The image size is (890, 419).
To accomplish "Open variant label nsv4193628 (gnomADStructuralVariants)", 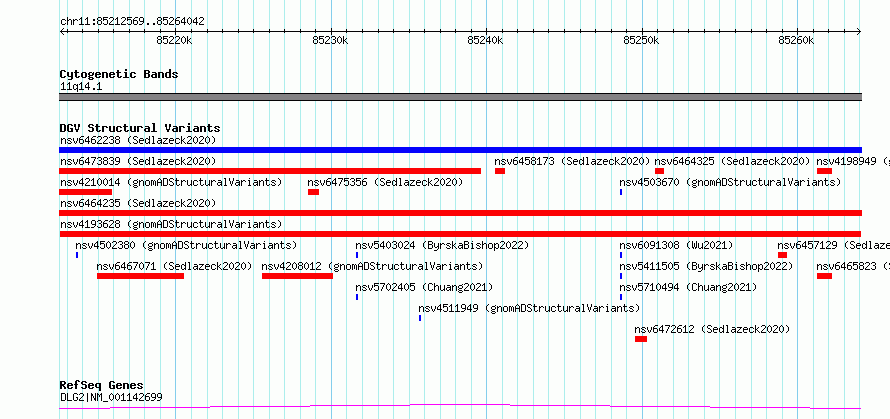I will coord(171,224).
